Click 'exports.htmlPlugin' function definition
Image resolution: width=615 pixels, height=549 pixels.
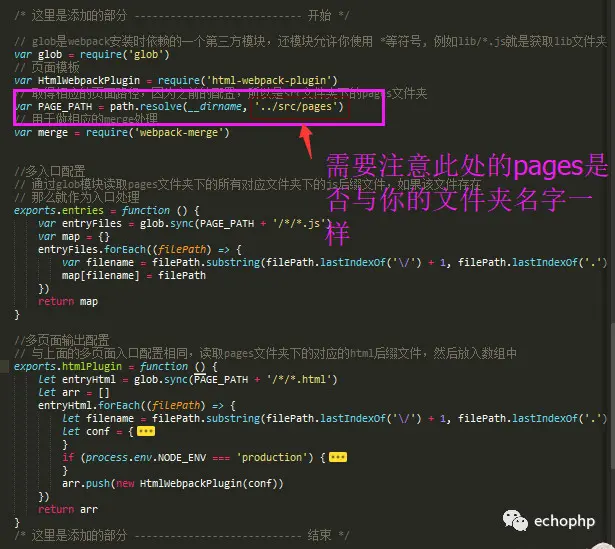point(116,367)
